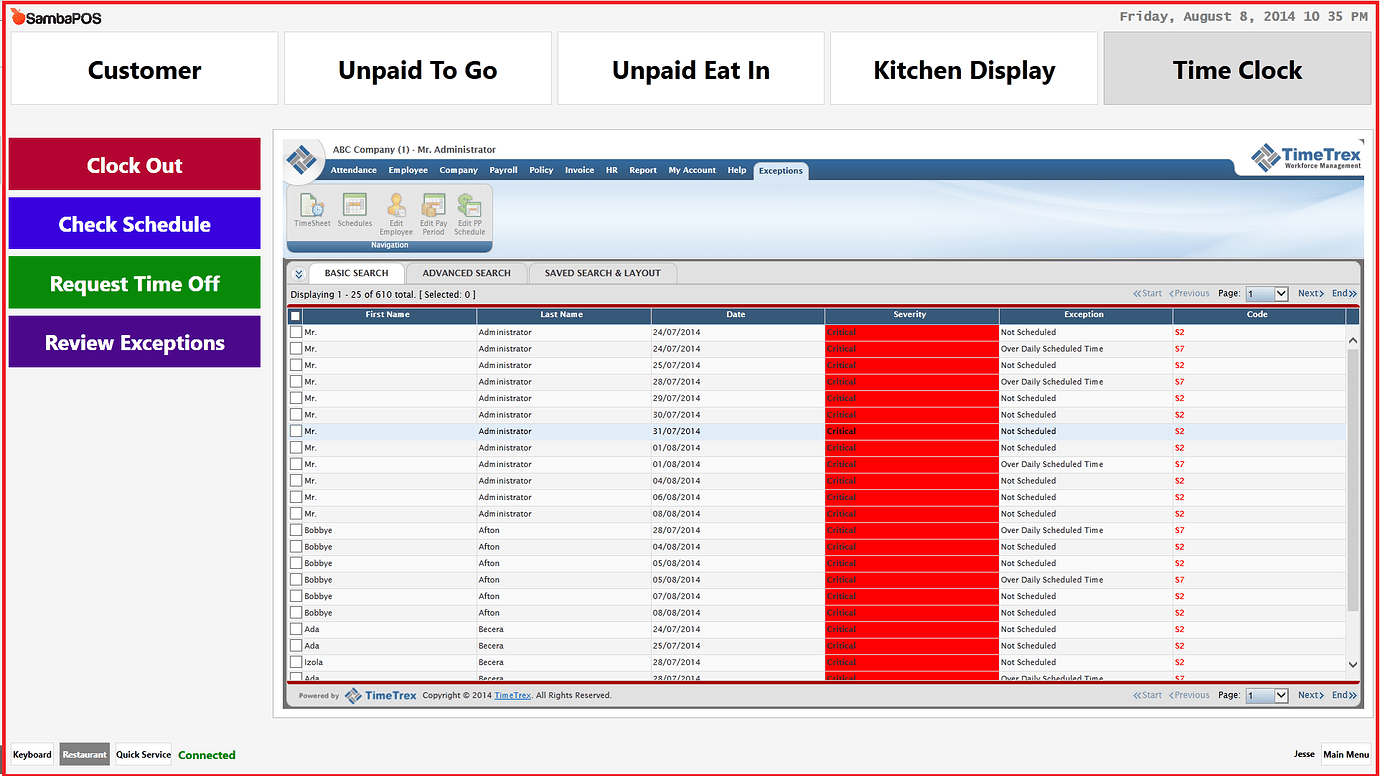Click the TimeTrex Workforce Management logo

[1306, 157]
